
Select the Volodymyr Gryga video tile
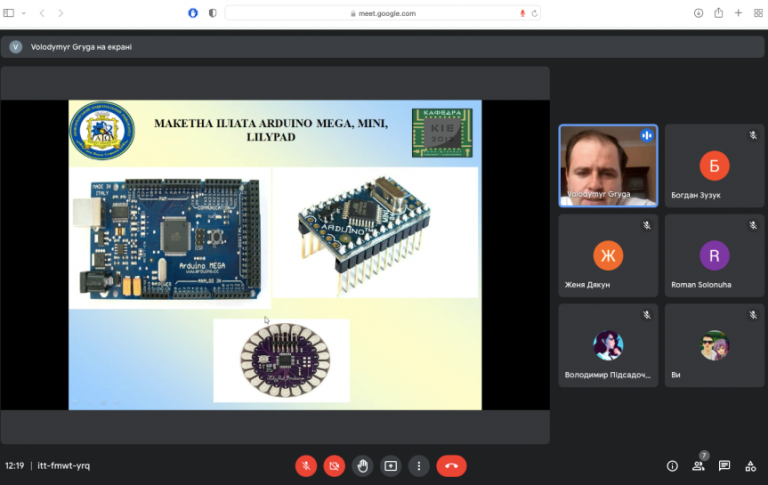[x=608, y=166]
